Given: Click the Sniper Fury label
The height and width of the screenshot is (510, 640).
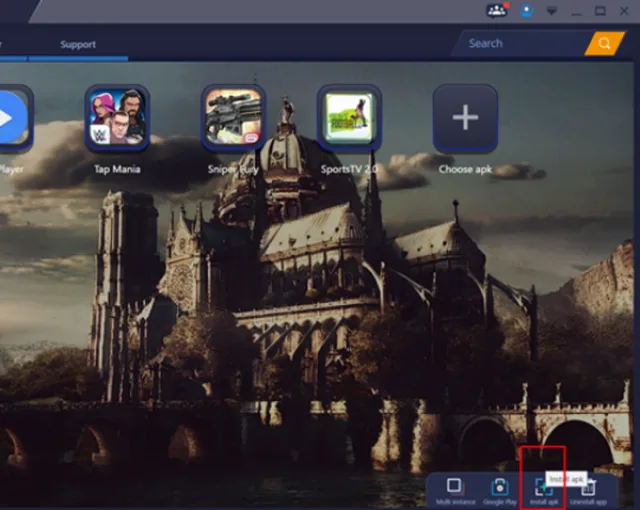Looking at the screenshot, I should click(233, 169).
